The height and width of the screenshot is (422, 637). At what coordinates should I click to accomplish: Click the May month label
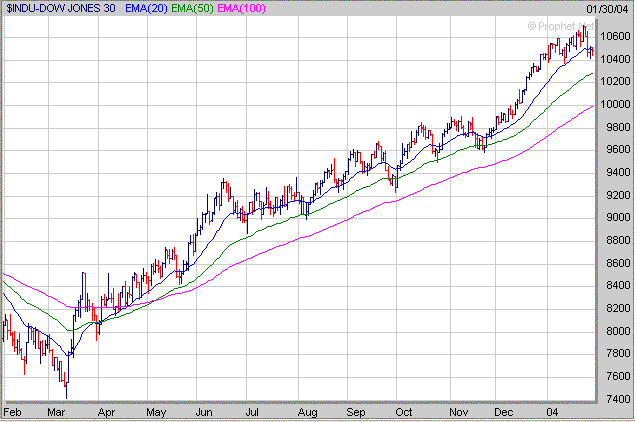(156, 413)
